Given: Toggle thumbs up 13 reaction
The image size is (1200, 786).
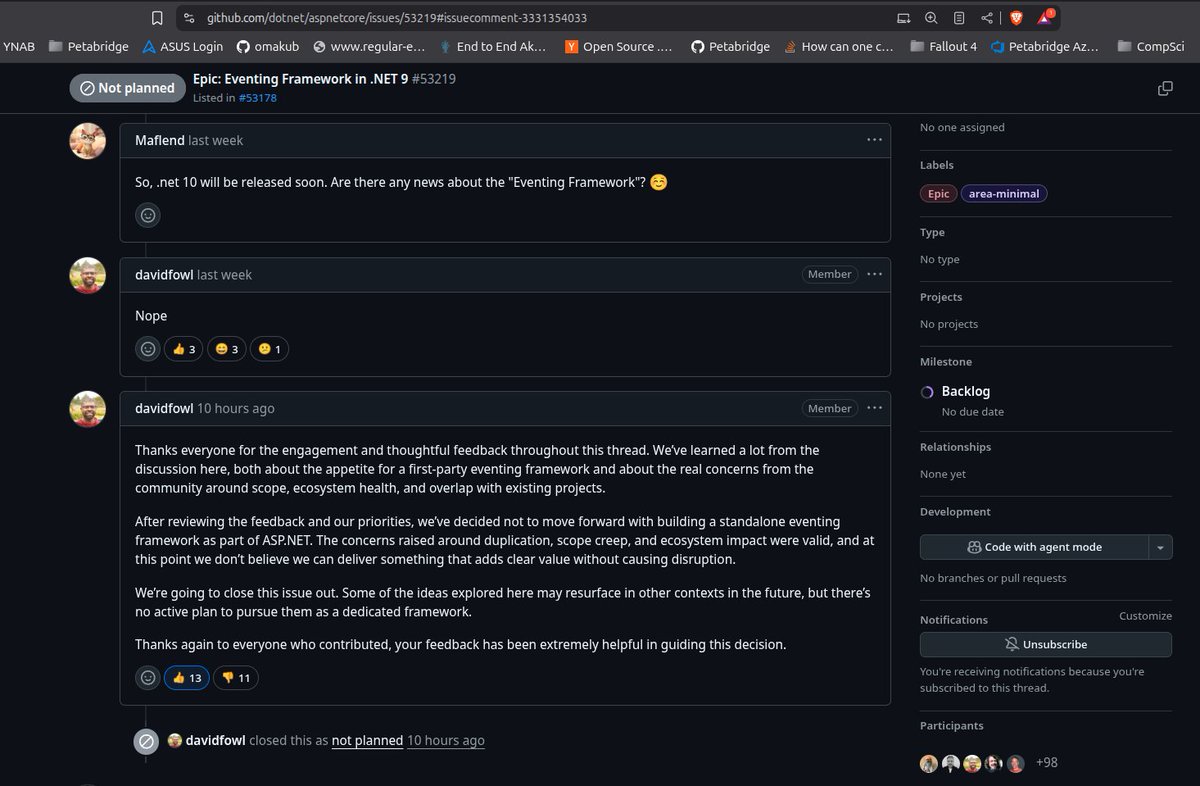Looking at the screenshot, I should [x=187, y=678].
